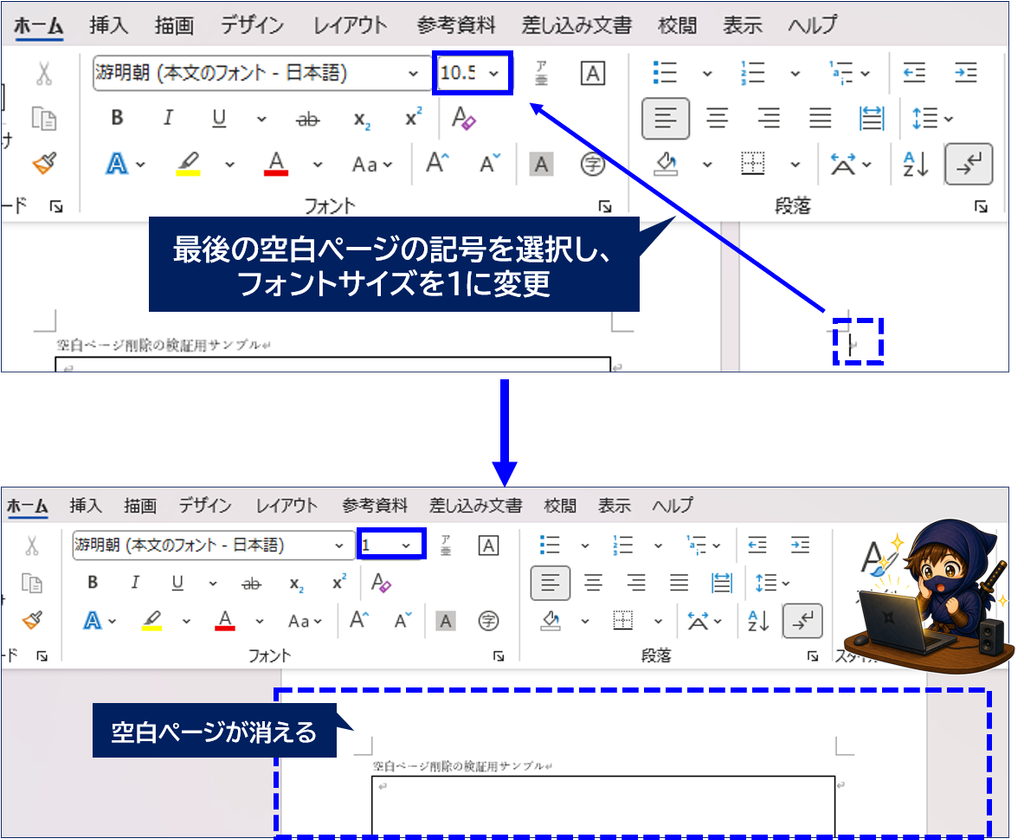Image resolution: width=1024 pixels, height=840 pixels.
Task: Click Bold in bottom ribbon
Action: (93, 582)
